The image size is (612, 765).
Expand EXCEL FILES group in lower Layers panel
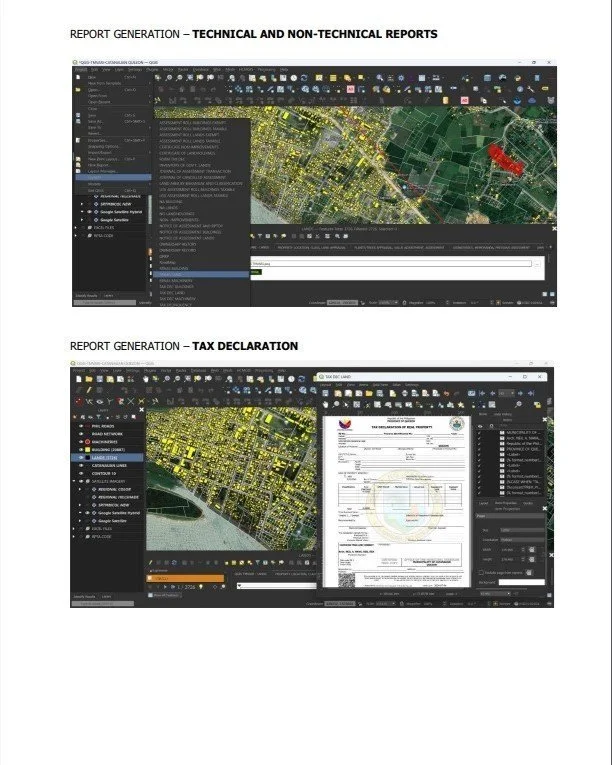pos(75,528)
